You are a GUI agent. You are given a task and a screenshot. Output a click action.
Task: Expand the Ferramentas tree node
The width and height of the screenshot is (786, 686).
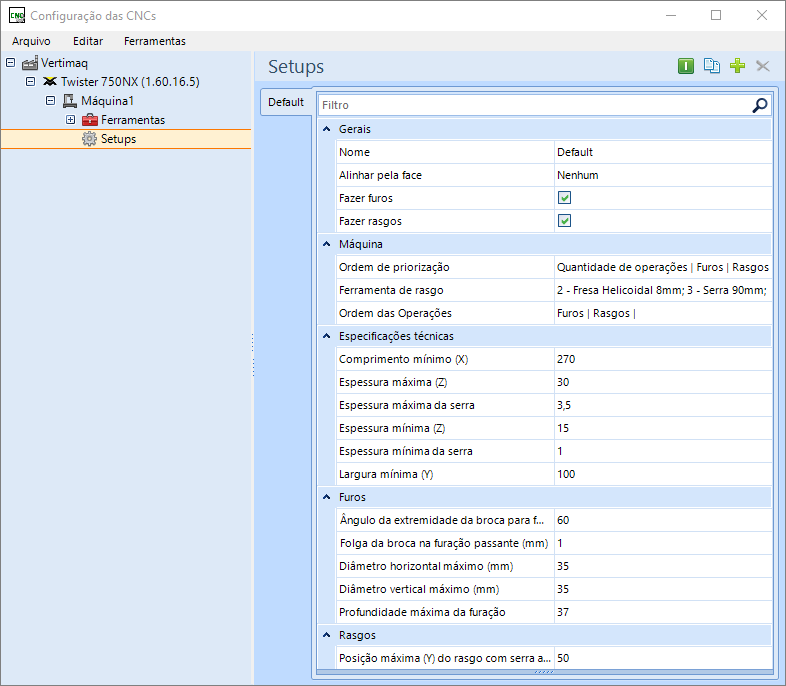click(x=71, y=120)
